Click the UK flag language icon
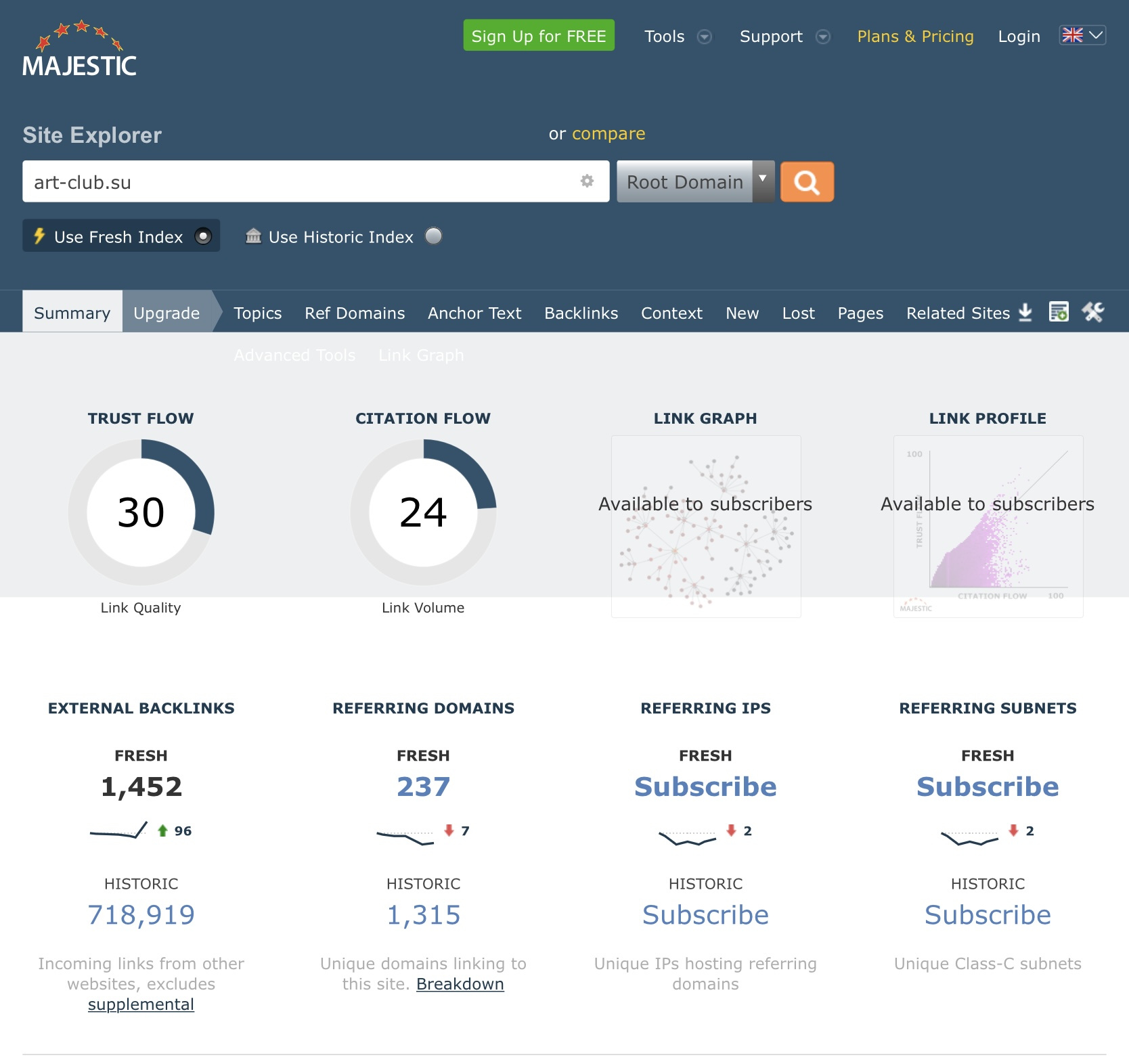Image resolution: width=1129 pixels, height=1064 pixels. coord(1072,35)
